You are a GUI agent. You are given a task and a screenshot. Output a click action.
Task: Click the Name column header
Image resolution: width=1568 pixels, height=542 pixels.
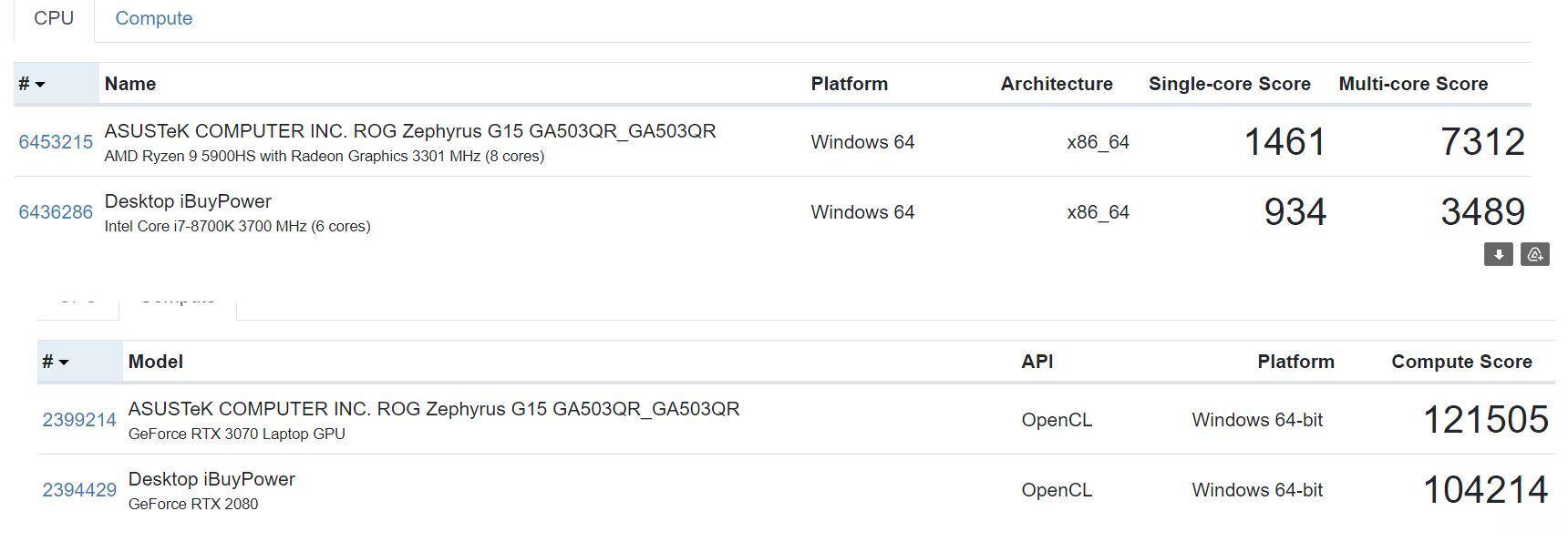pos(130,84)
